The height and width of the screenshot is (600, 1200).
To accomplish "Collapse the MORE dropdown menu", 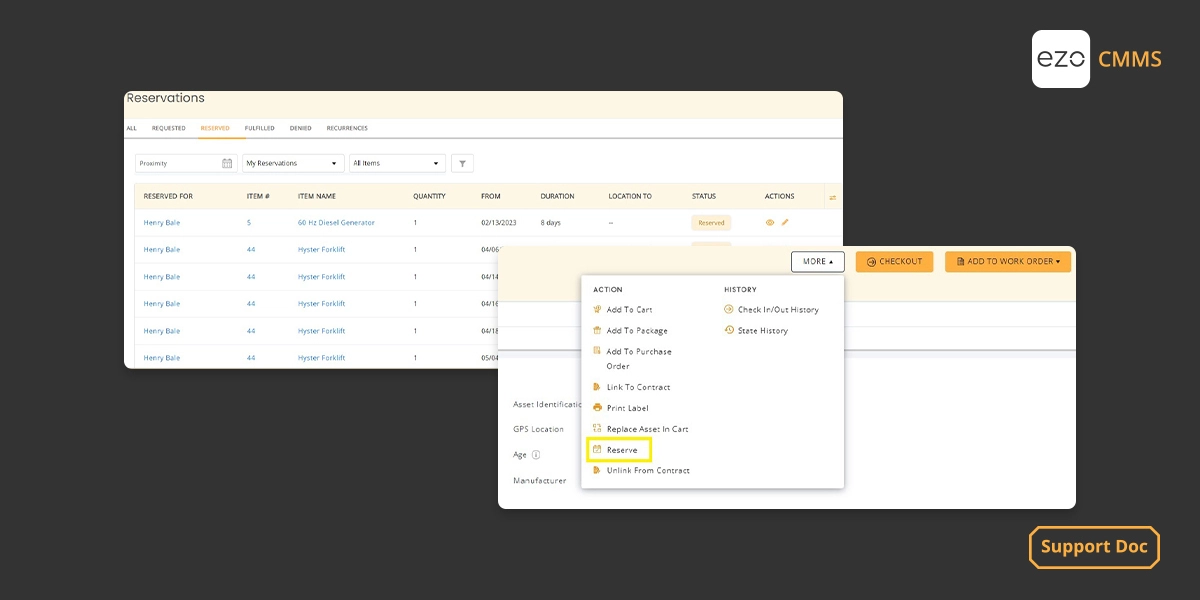I will [817, 261].
